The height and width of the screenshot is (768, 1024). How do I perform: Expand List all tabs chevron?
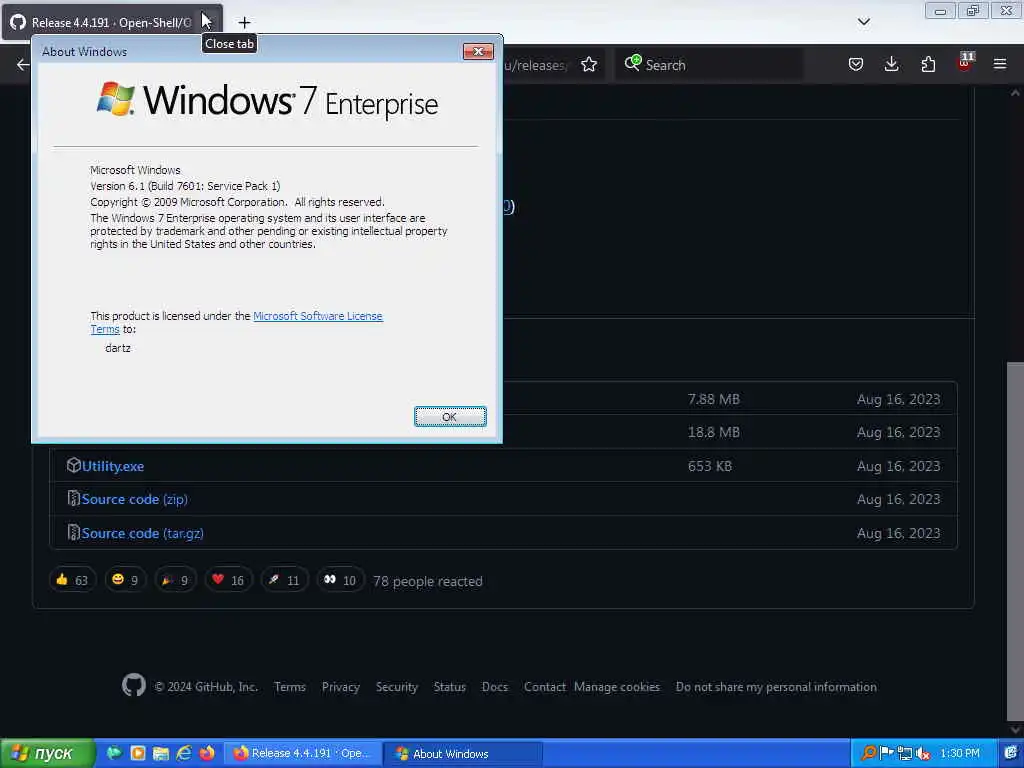coord(863,22)
